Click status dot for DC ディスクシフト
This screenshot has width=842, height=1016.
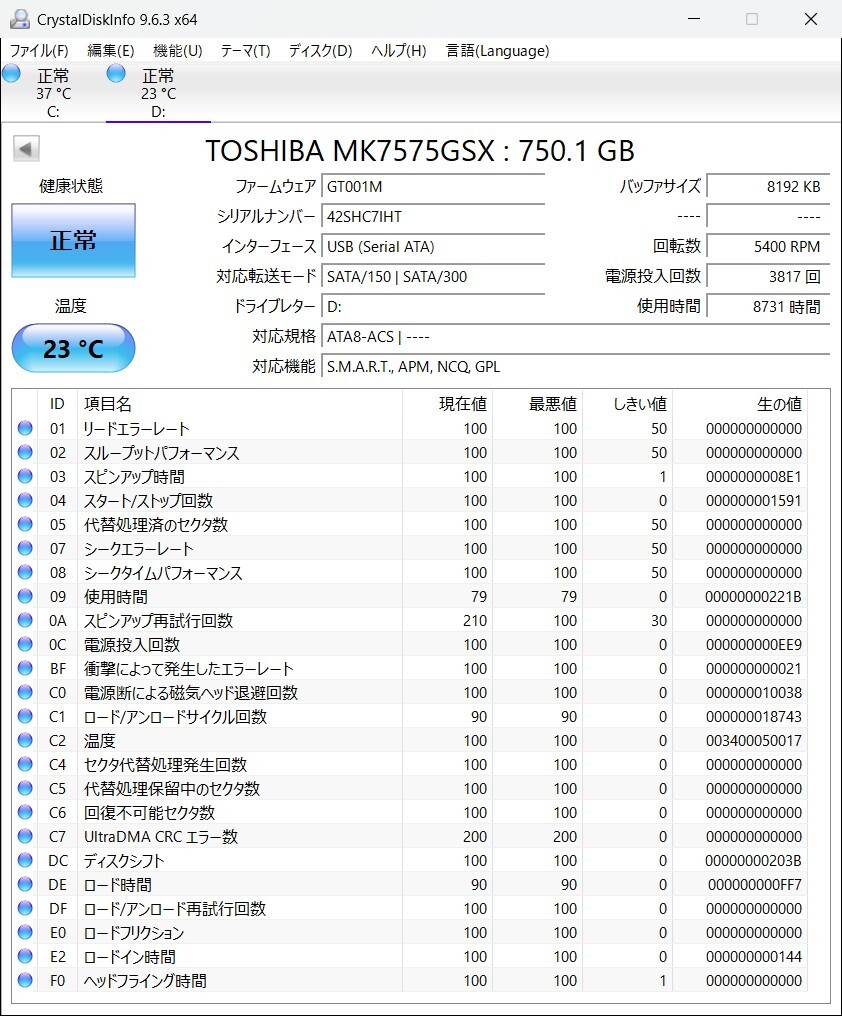(x=25, y=860)
